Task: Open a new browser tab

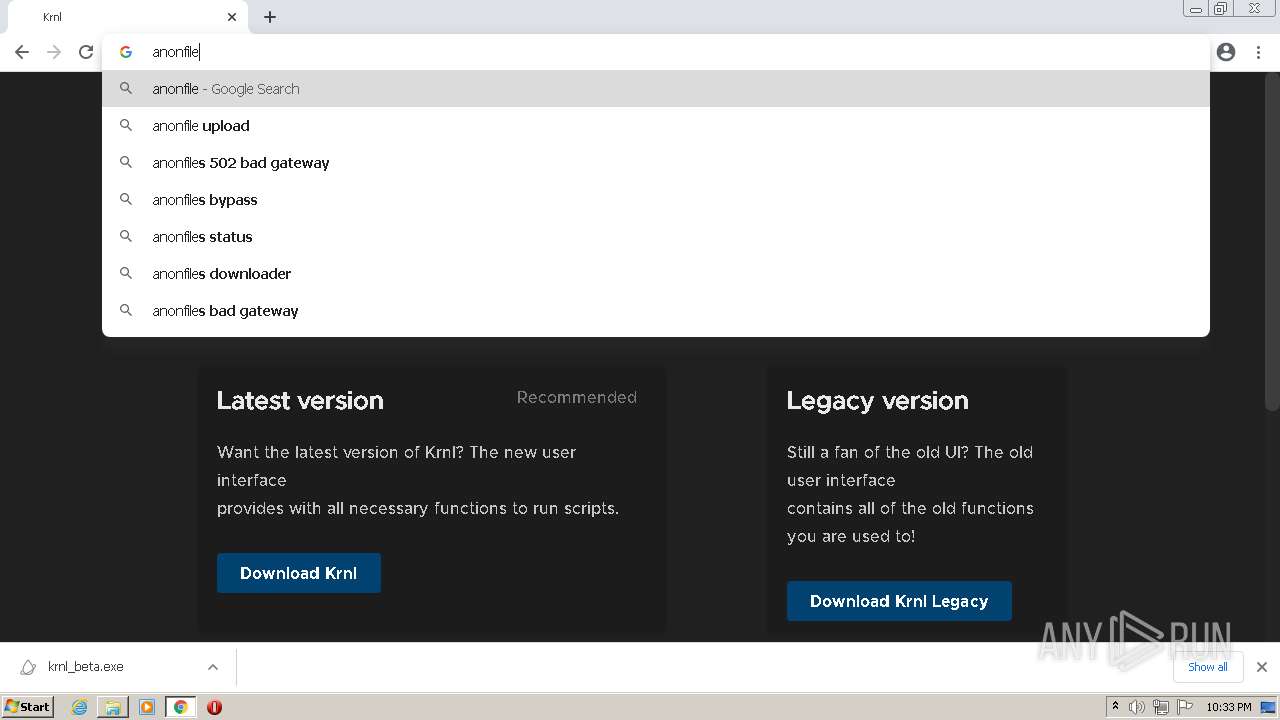Action: point(270,17)
